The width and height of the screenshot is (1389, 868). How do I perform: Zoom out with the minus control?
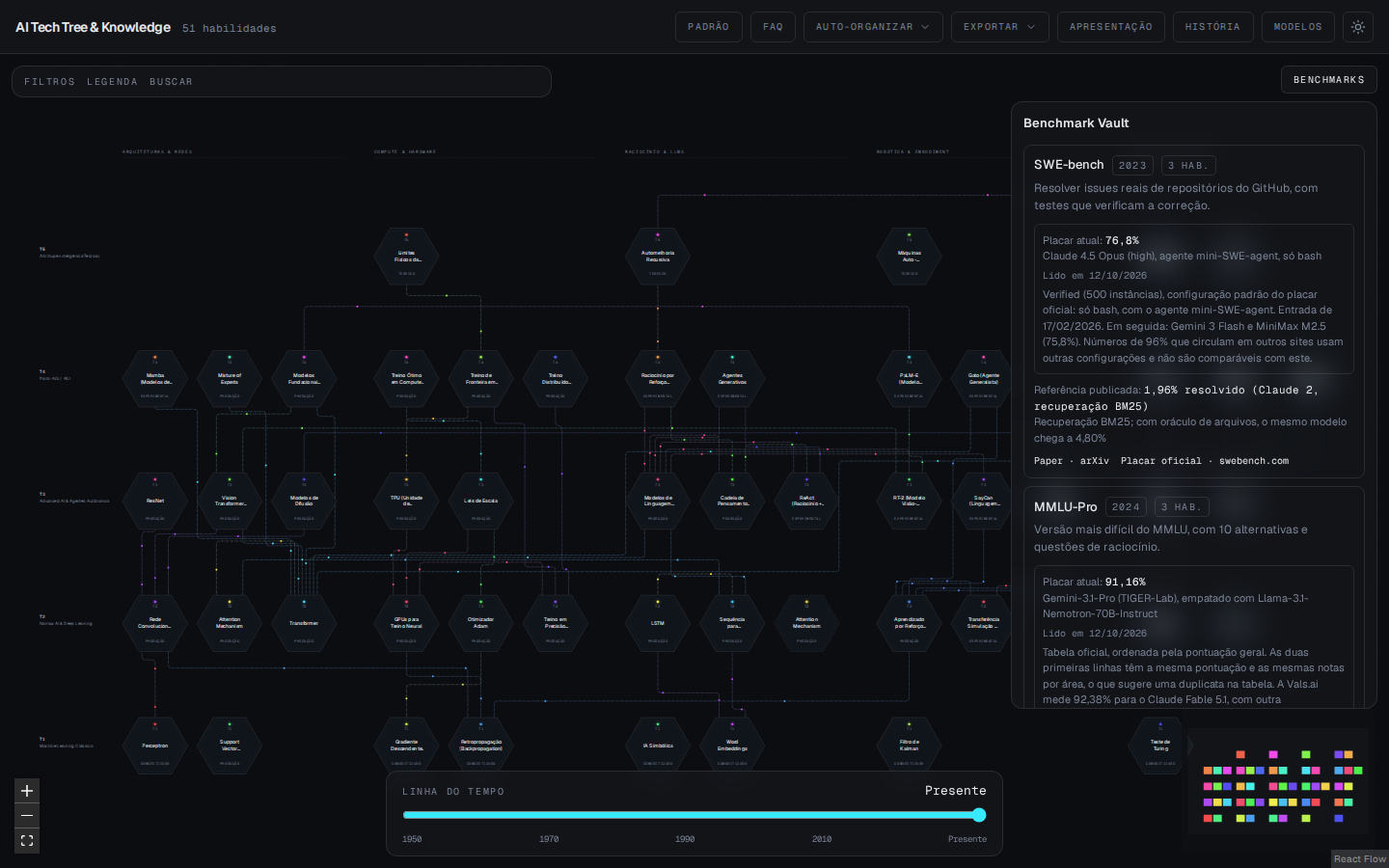click(27, 816)
